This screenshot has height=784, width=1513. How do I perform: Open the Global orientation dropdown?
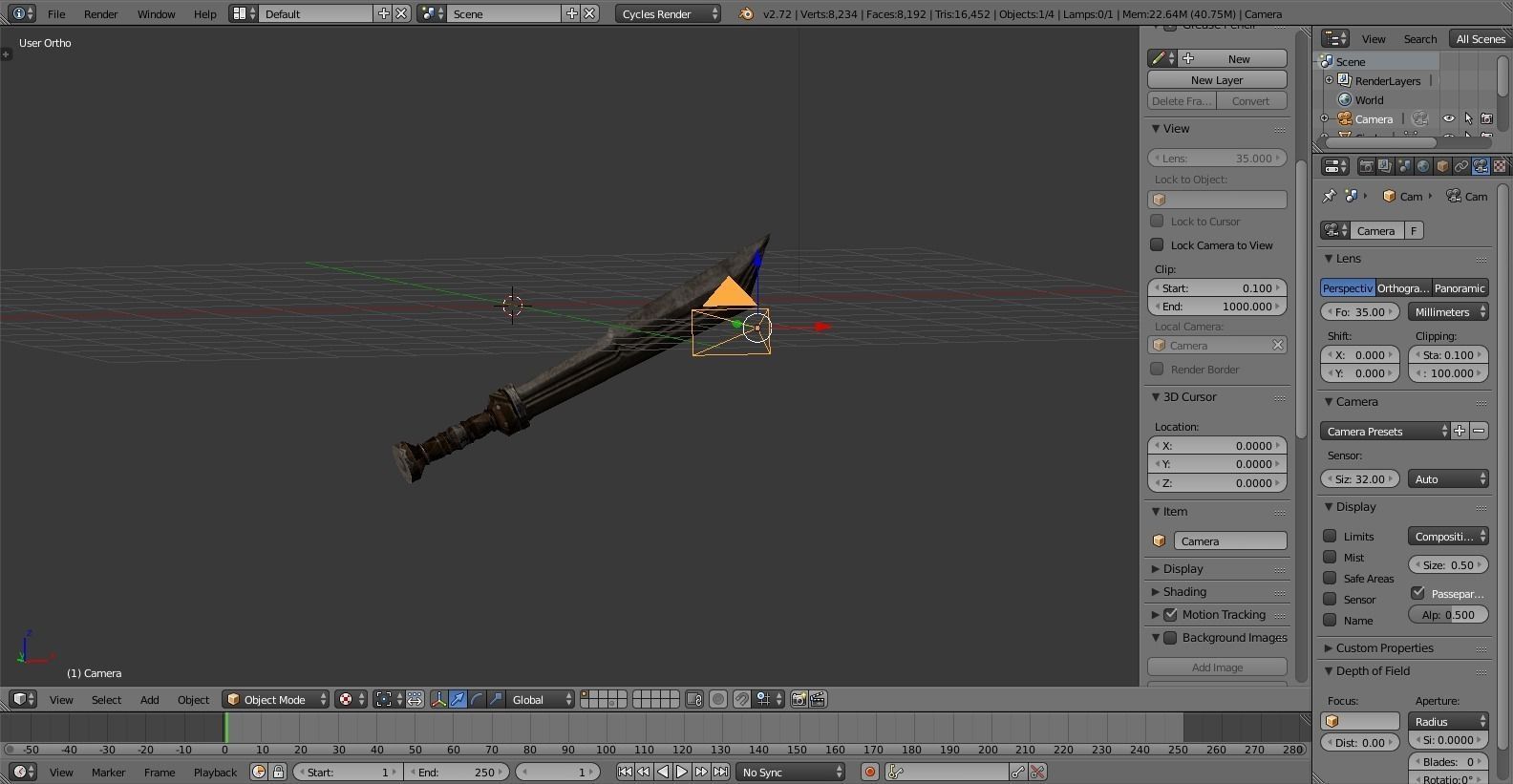(x=541, y=699)
